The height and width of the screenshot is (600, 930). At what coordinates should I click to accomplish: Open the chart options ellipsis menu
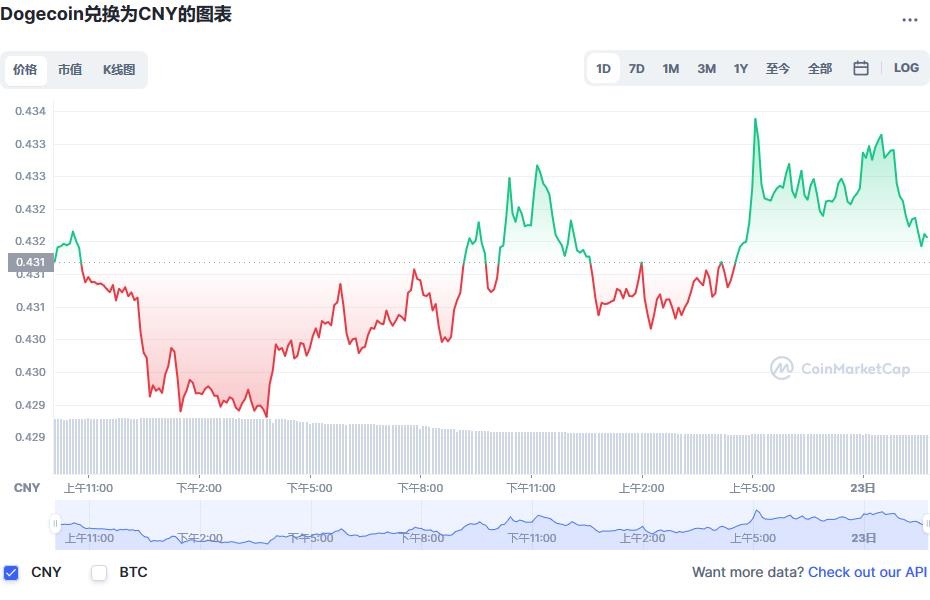[x=910, y=20]
